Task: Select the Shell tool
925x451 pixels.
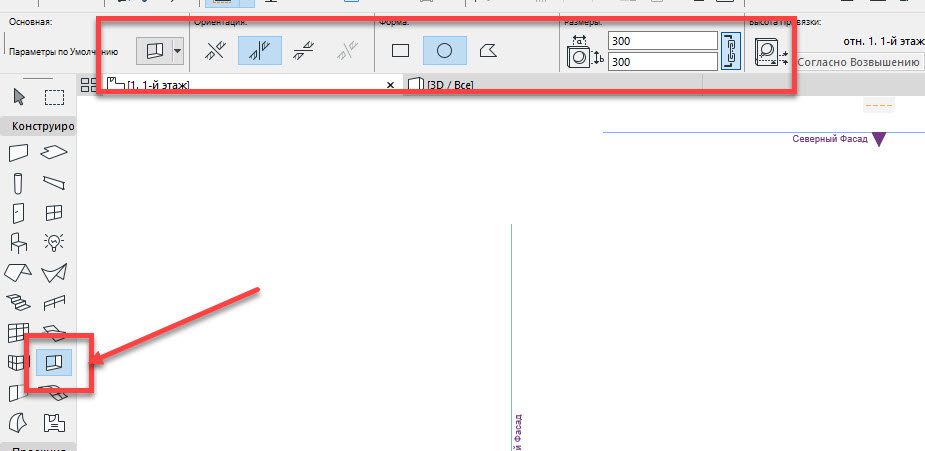Action: coord(54,272)
